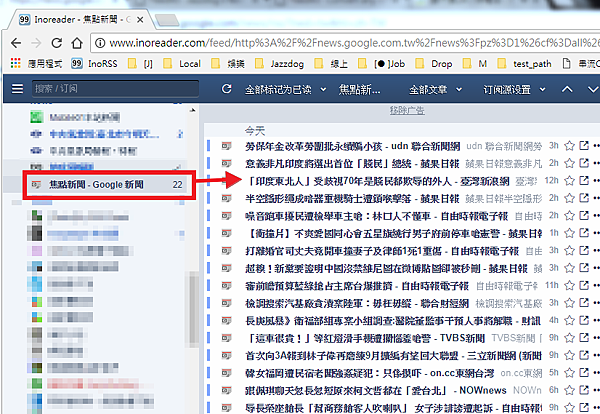Open the 長庚風暴 財訊 article

point(393,321)
